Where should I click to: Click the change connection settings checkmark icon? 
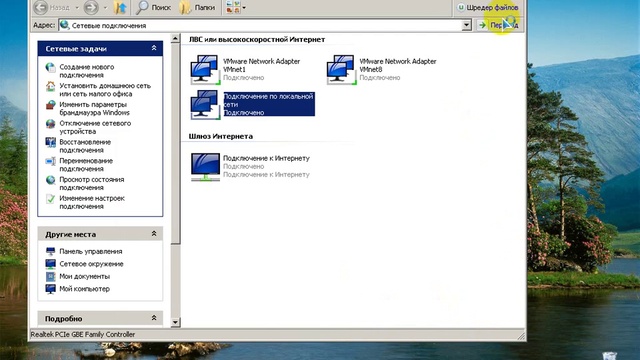[x=51, y=199]
